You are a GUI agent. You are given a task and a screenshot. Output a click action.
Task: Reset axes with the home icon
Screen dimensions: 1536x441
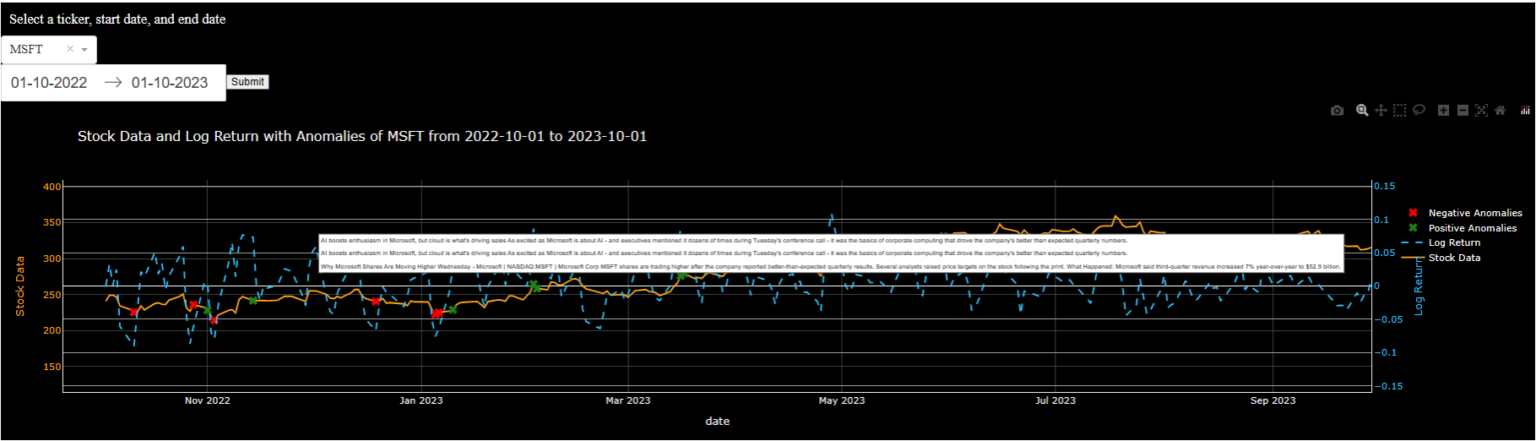click(x=1500, y=111)
